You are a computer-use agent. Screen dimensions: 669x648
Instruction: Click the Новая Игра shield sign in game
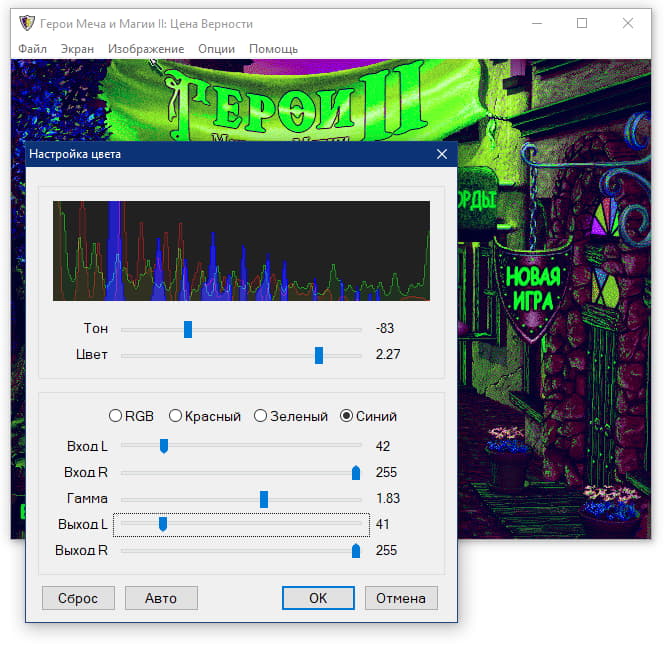[x=532, y=290]
